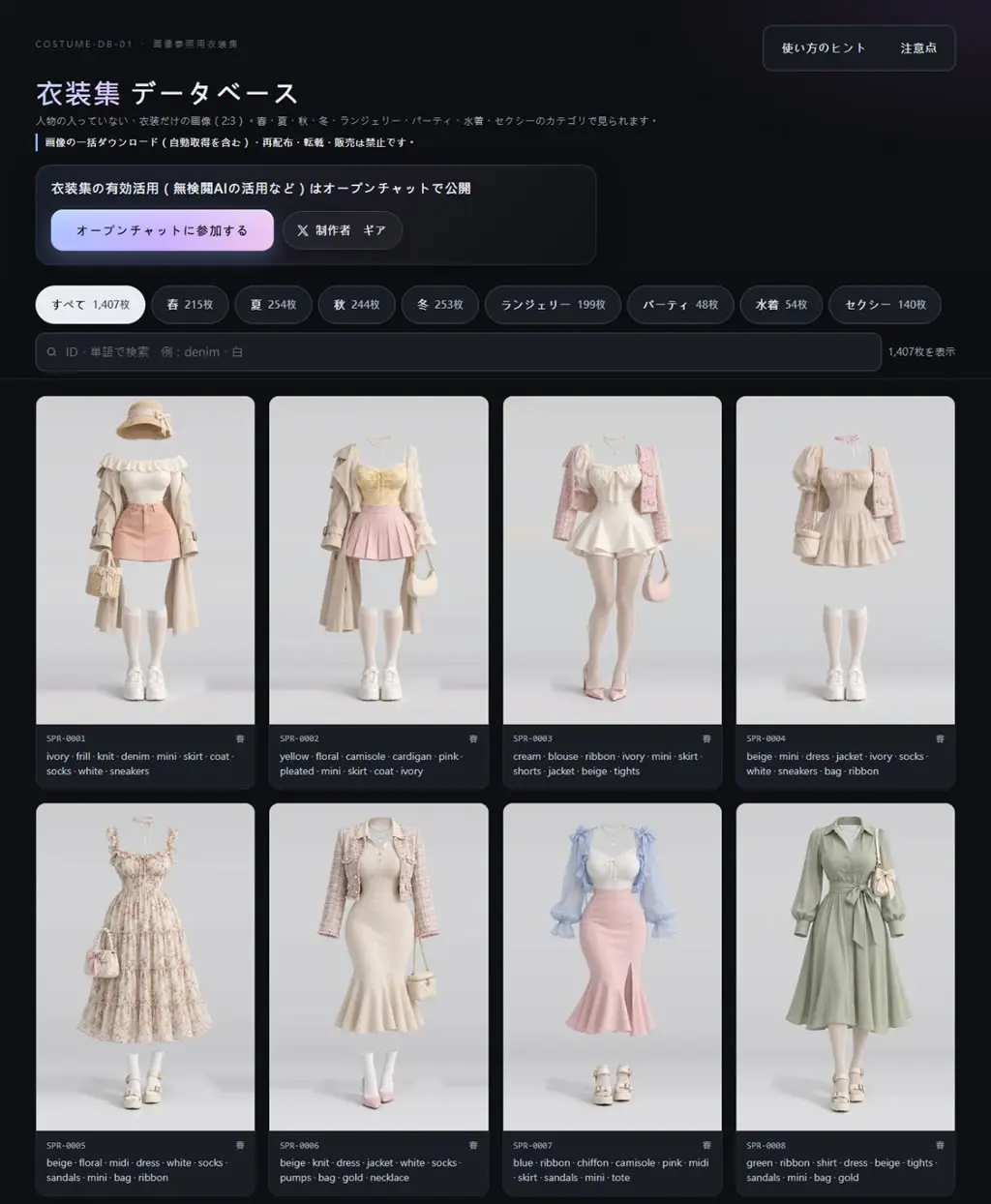Open the SPR-0005 floral midi dress thumbnail
This screenshot has height=1204, width=991.
point(145,967)
